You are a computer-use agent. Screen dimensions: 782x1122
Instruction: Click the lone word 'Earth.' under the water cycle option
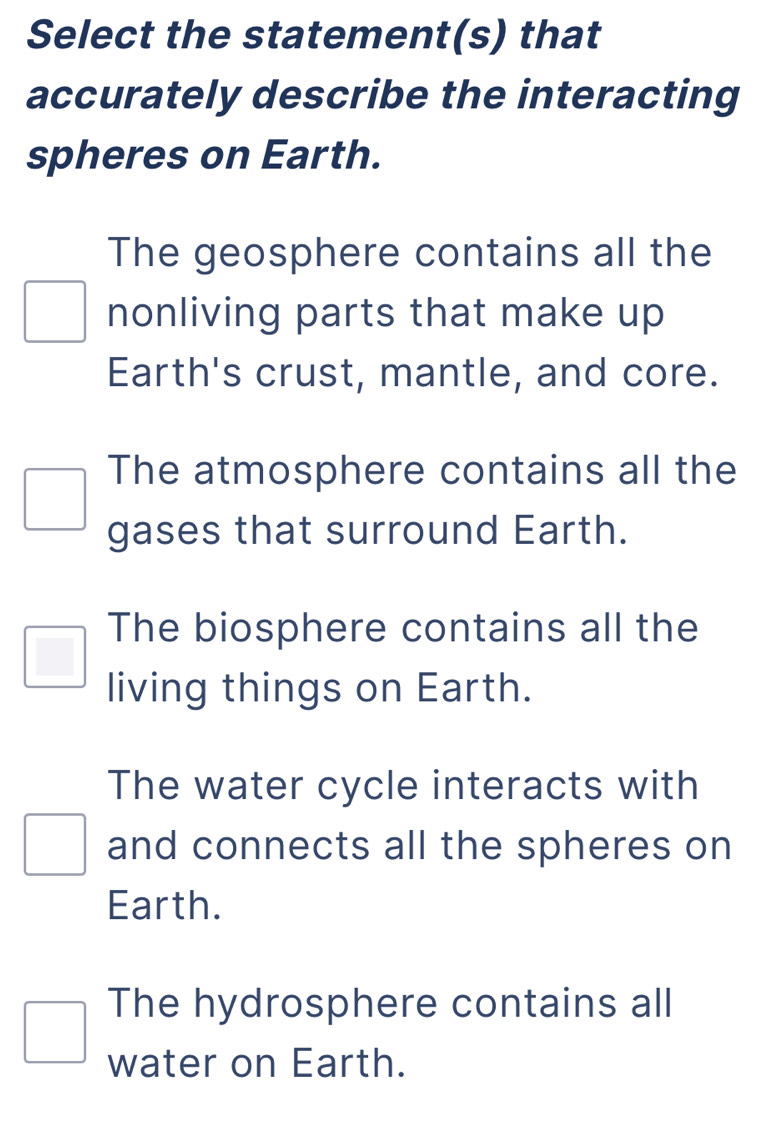163,907
